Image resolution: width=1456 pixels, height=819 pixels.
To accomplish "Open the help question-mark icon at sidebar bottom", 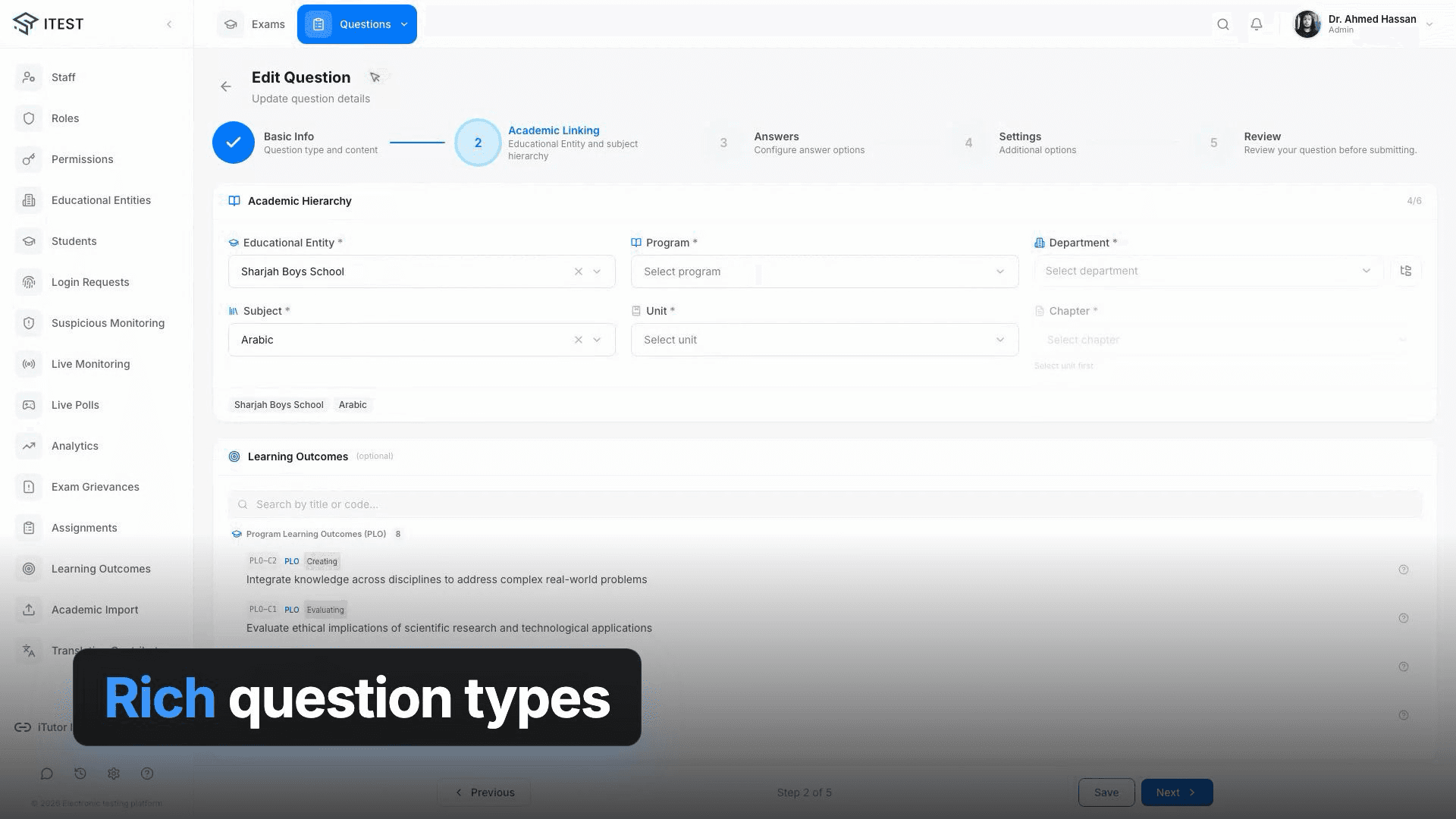I will click(x=147, y=773).
